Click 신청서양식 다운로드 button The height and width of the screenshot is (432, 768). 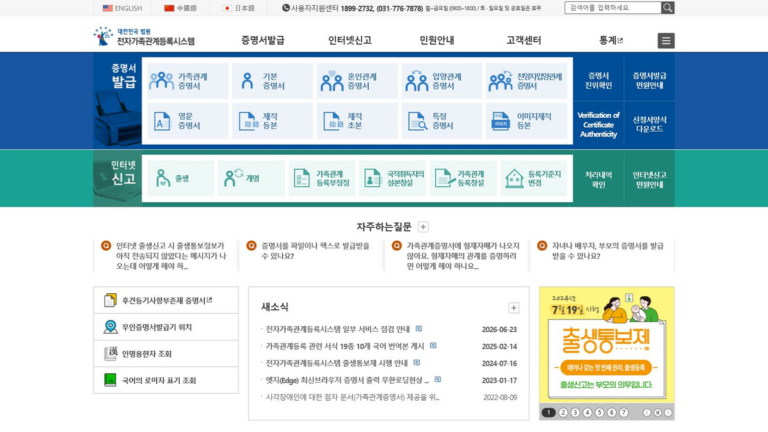(649, 124)
